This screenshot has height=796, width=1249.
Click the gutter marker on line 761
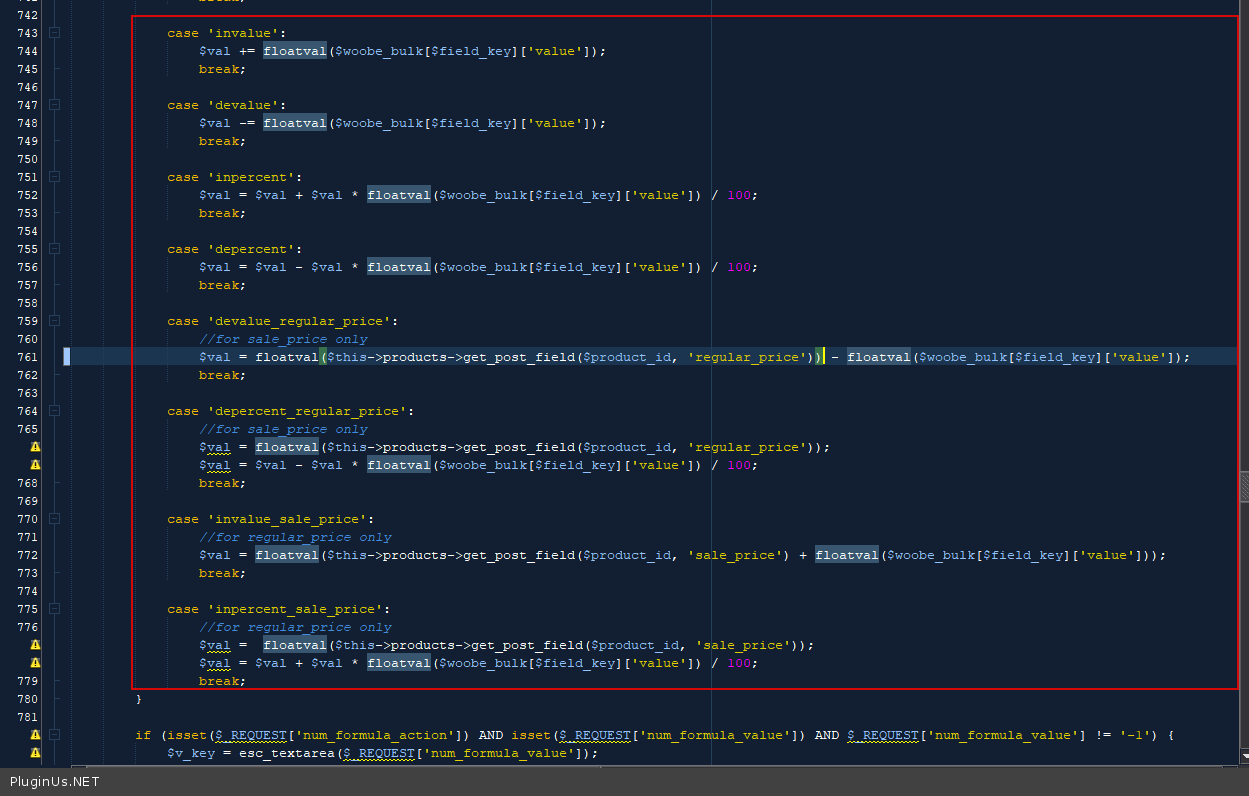click(67, 357)
